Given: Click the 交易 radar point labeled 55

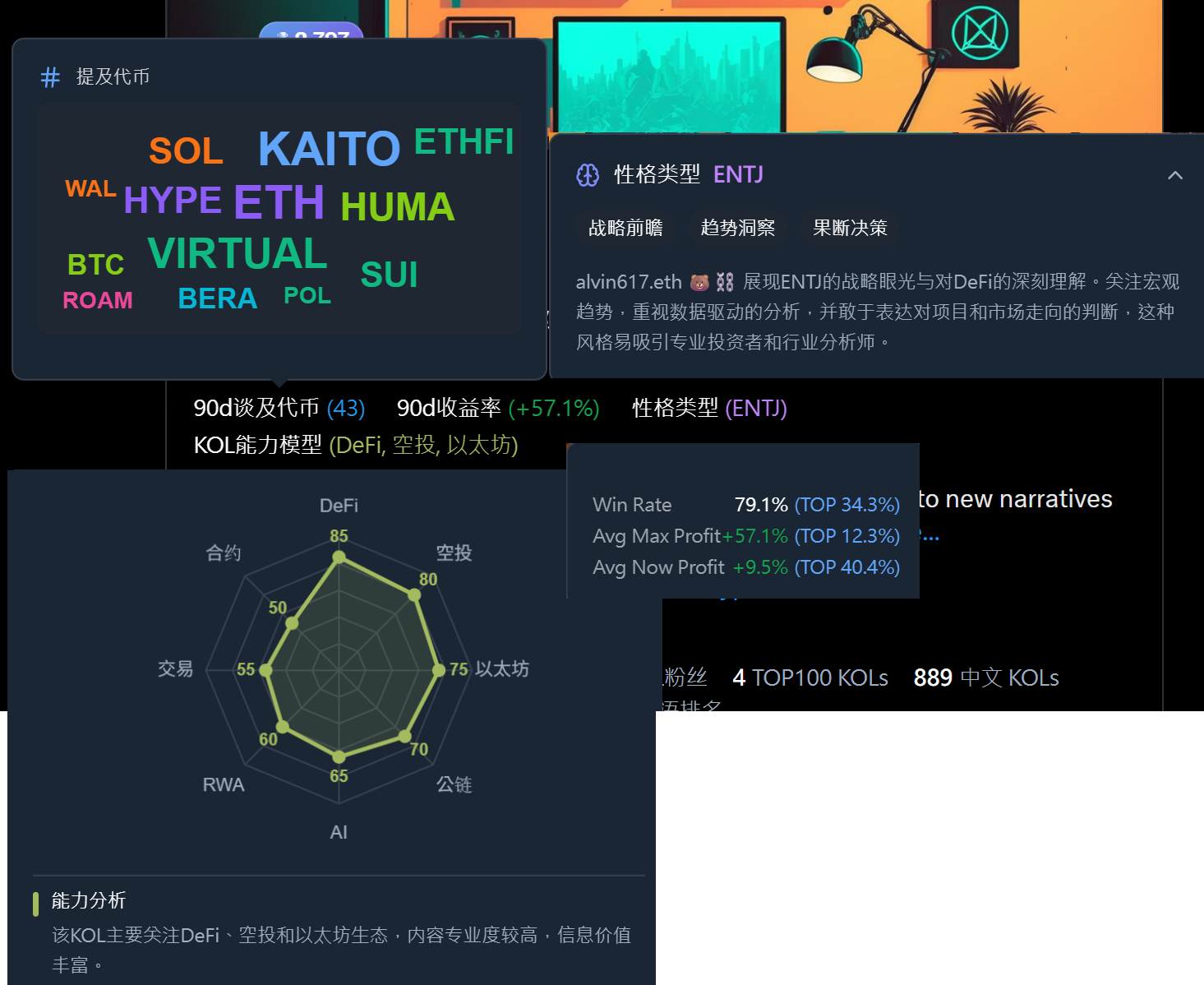Looking at the screenshot, I should [265, 670].
